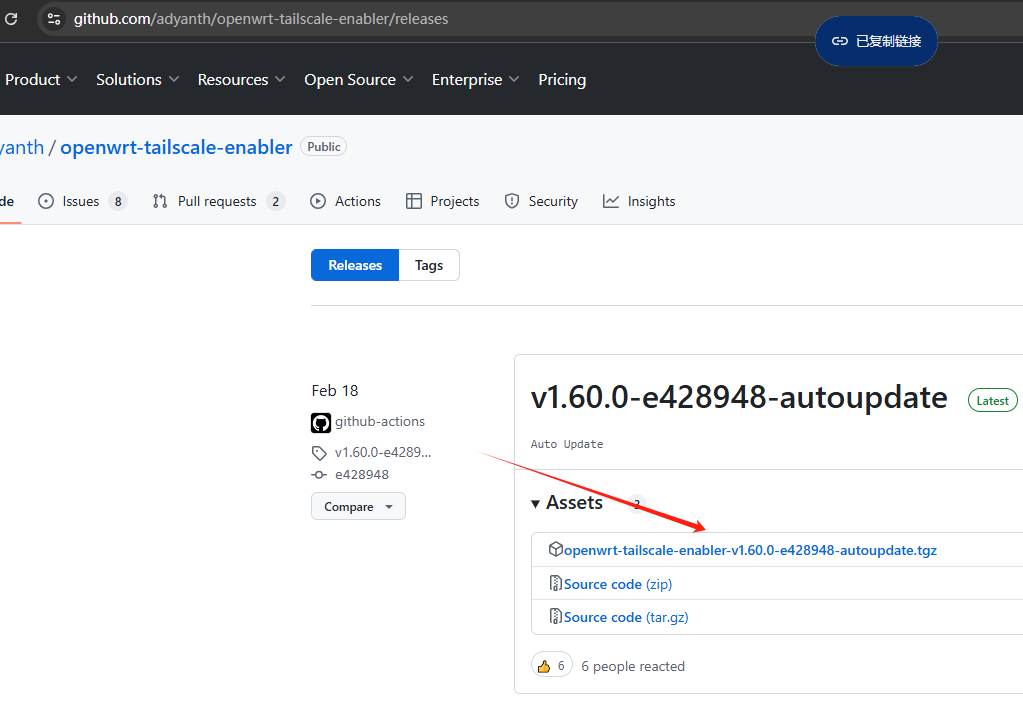Click the github-actions avatar icon

(321, 423)
